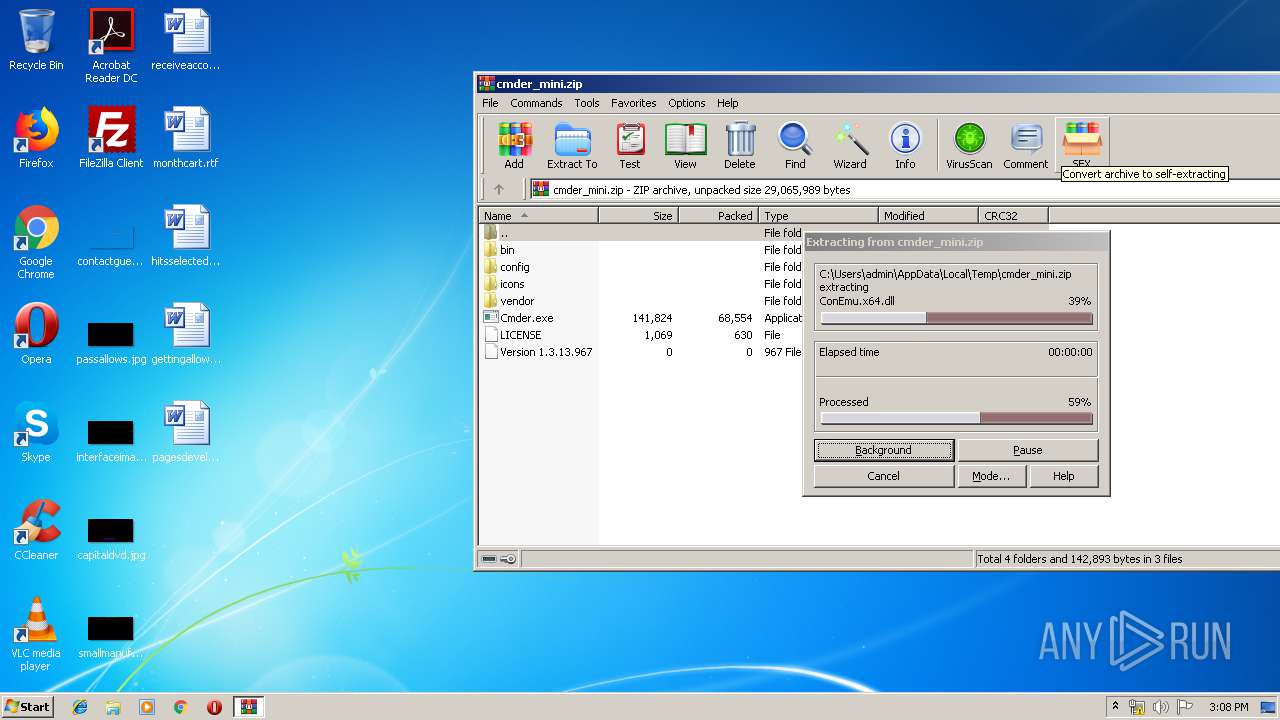This screenshot has height=720, width=1280.
Task: Open the Skype desktop icon
Action: tap(36, 432)
